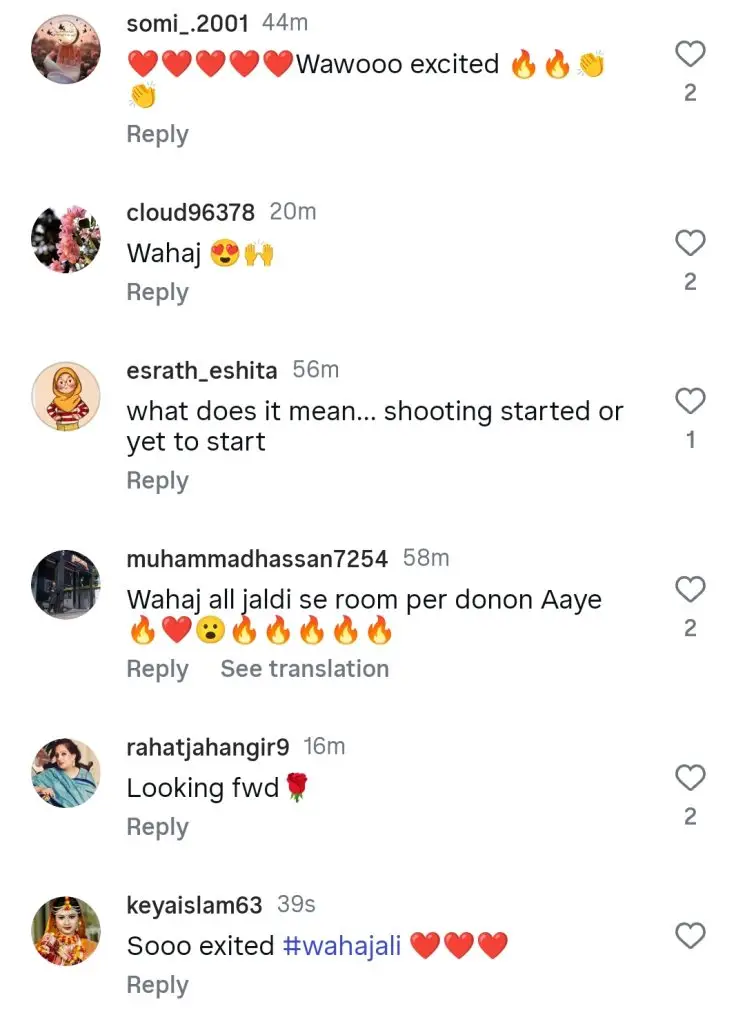Reply to esrath_eshita's question
745x1024 pixels.
tap(157, 481)
